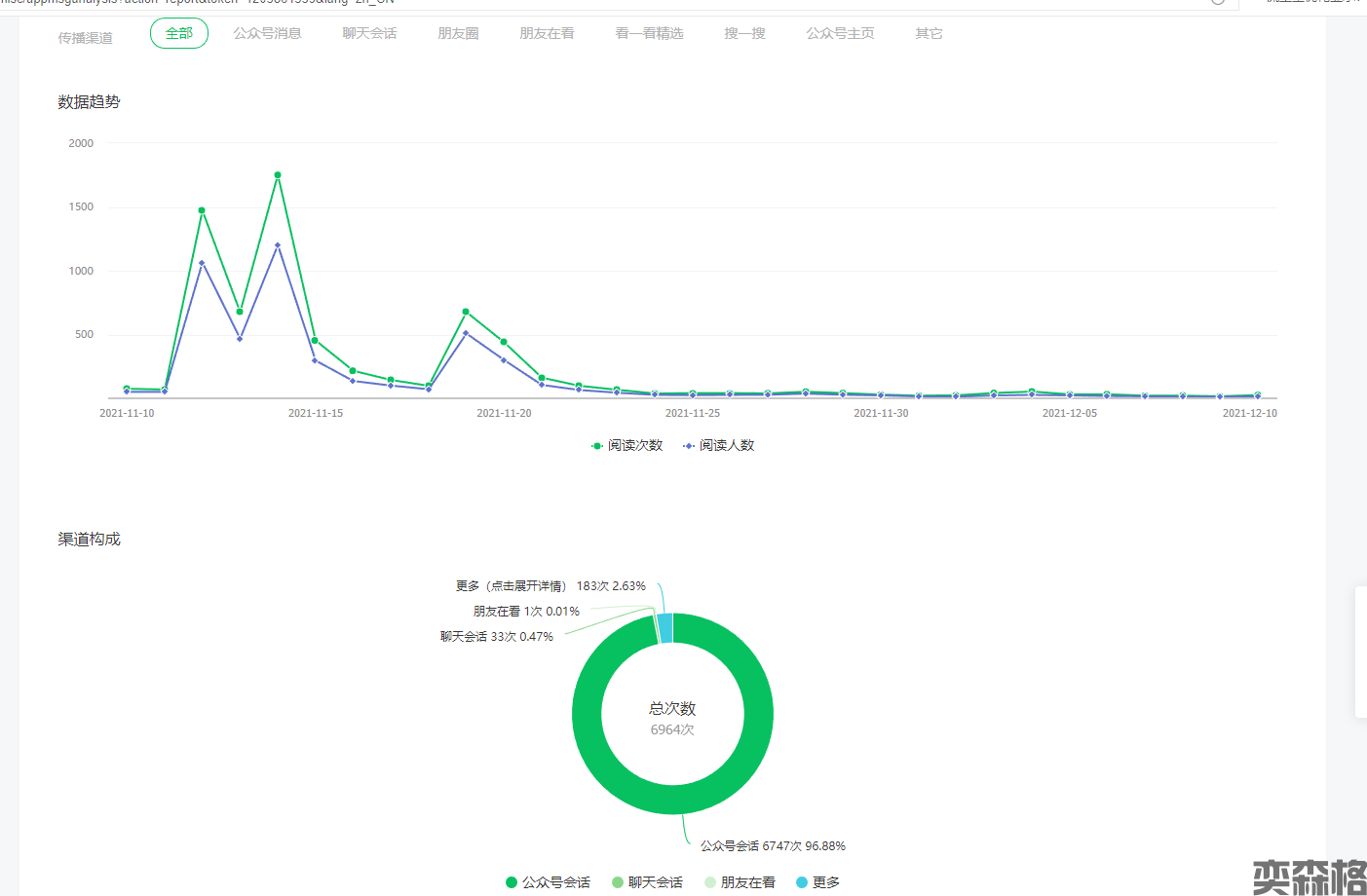Toggle 公众号会话 legend item under donut
Screen dimensions: 1367x896
coord(548,882)
